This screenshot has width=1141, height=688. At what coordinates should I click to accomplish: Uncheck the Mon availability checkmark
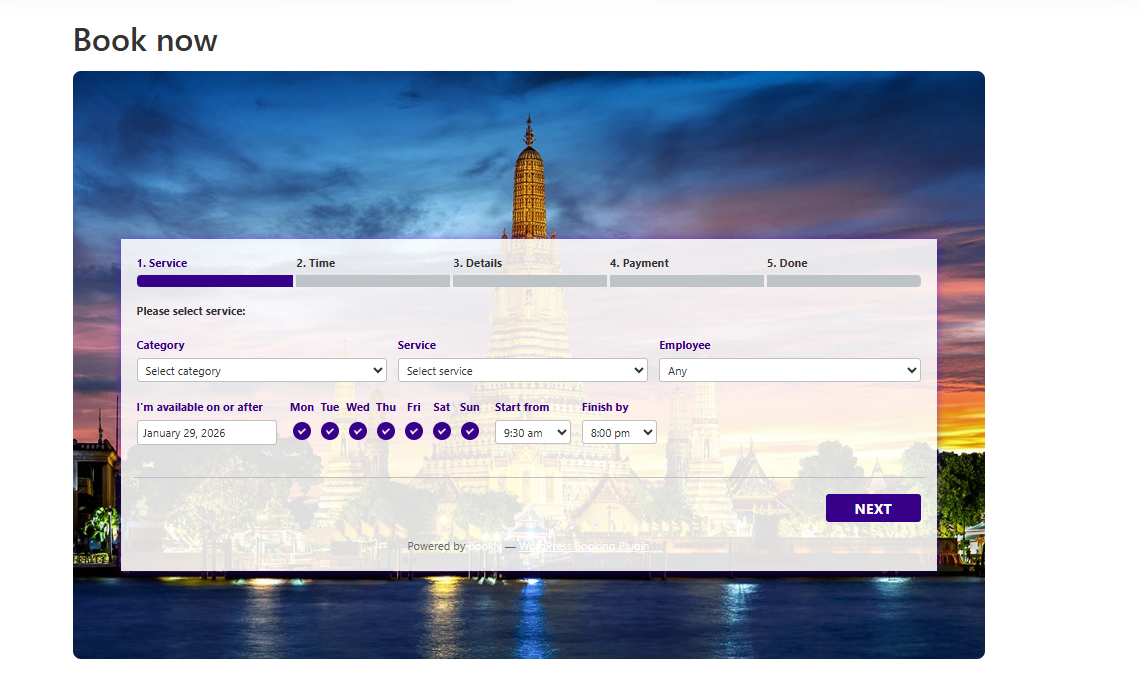pos(302,431)
